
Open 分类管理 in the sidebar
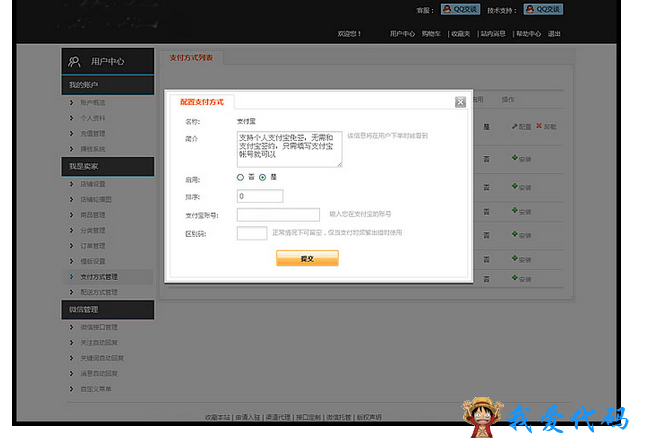(x=93, y=230)
